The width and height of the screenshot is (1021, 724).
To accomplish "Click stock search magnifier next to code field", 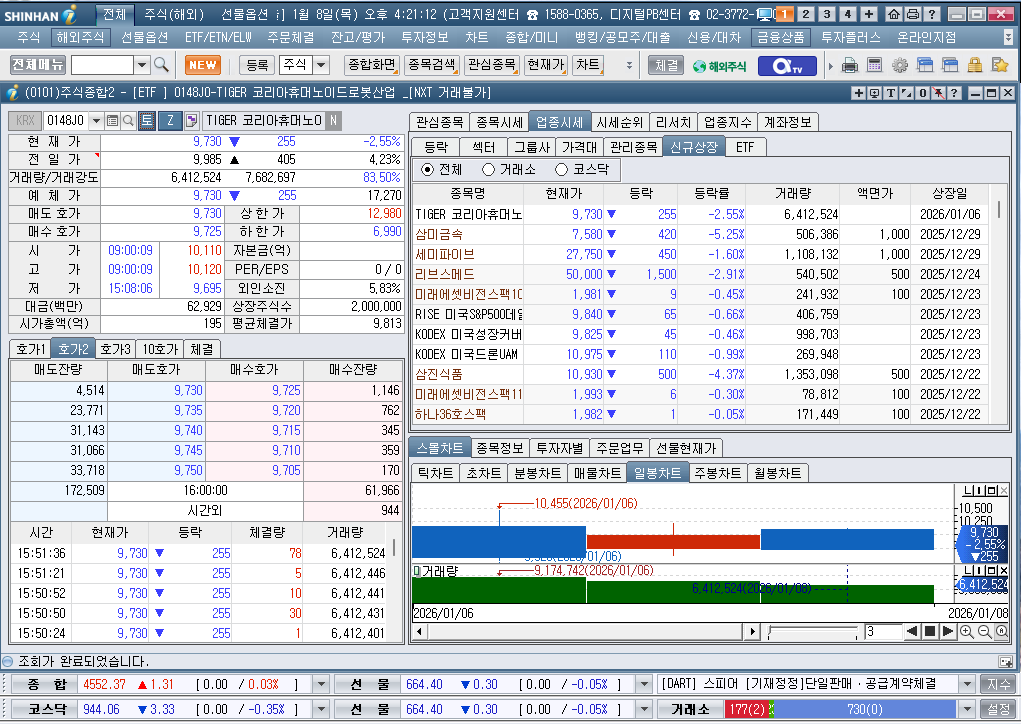I will [128, 120].
